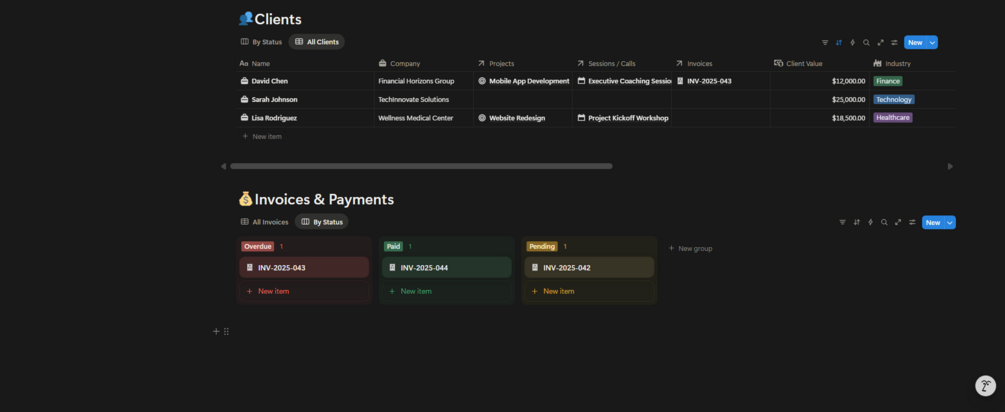Expand the Clients New button dropdown arrow
Screen dimensions: 1005x412
point(932,43)
